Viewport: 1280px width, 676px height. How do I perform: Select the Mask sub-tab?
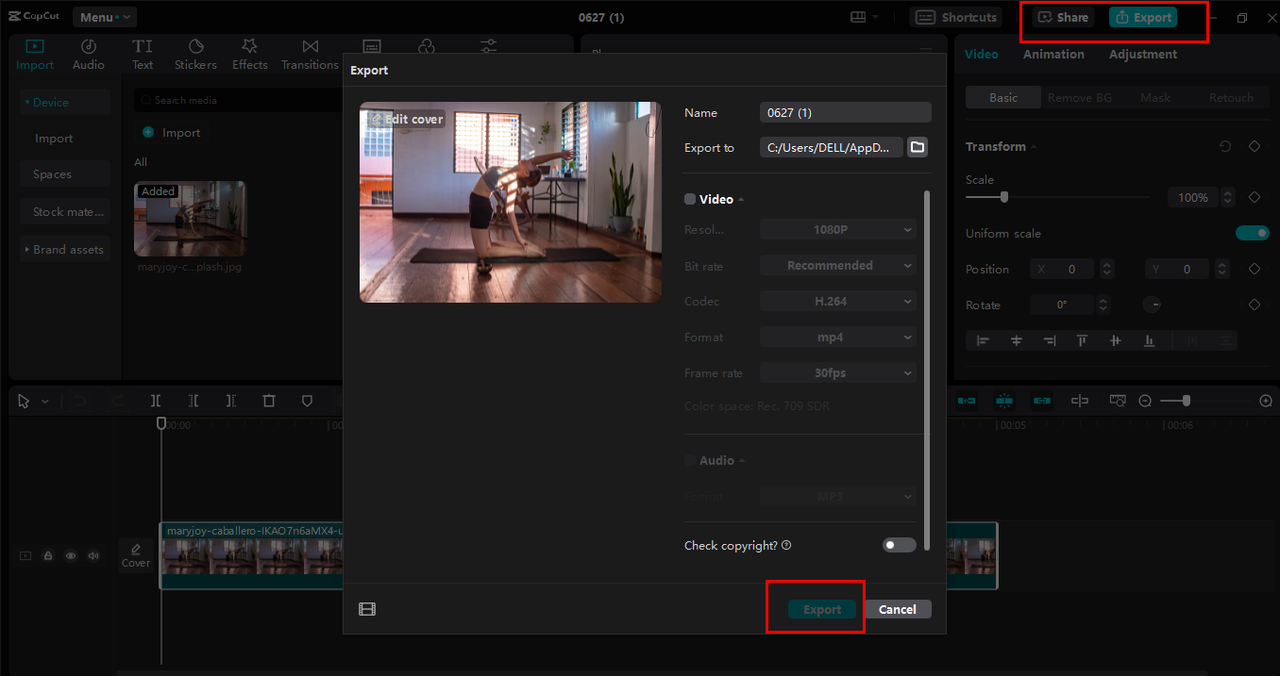point(1155,97)
